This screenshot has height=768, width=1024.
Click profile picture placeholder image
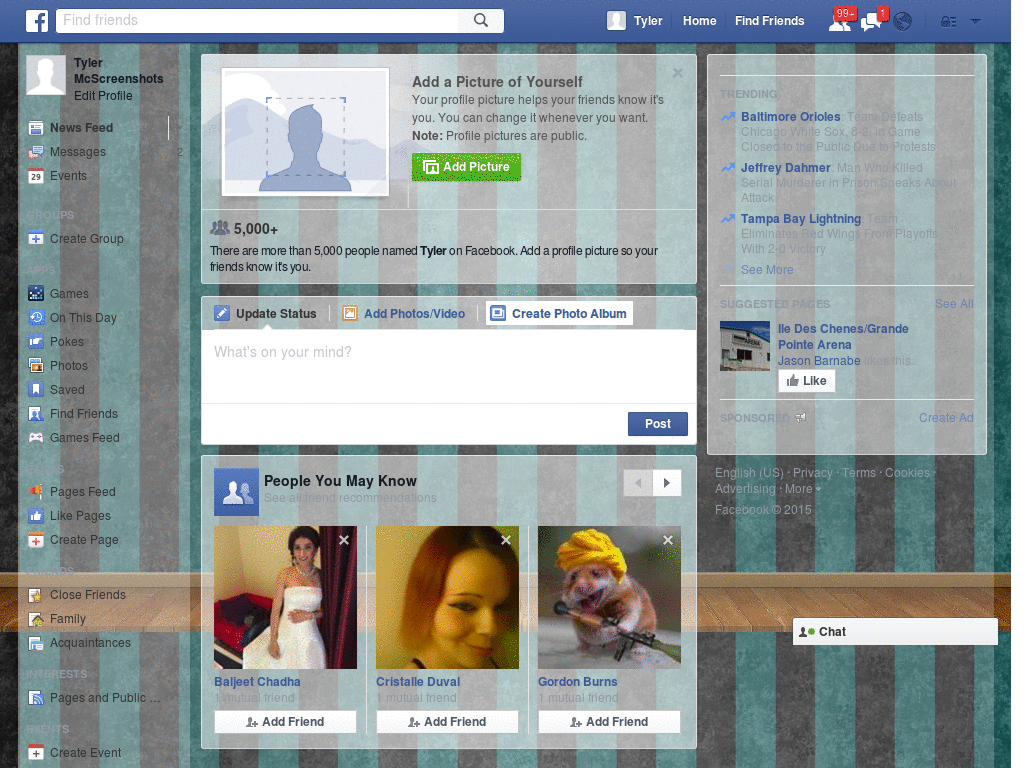[x=306, y=132]
